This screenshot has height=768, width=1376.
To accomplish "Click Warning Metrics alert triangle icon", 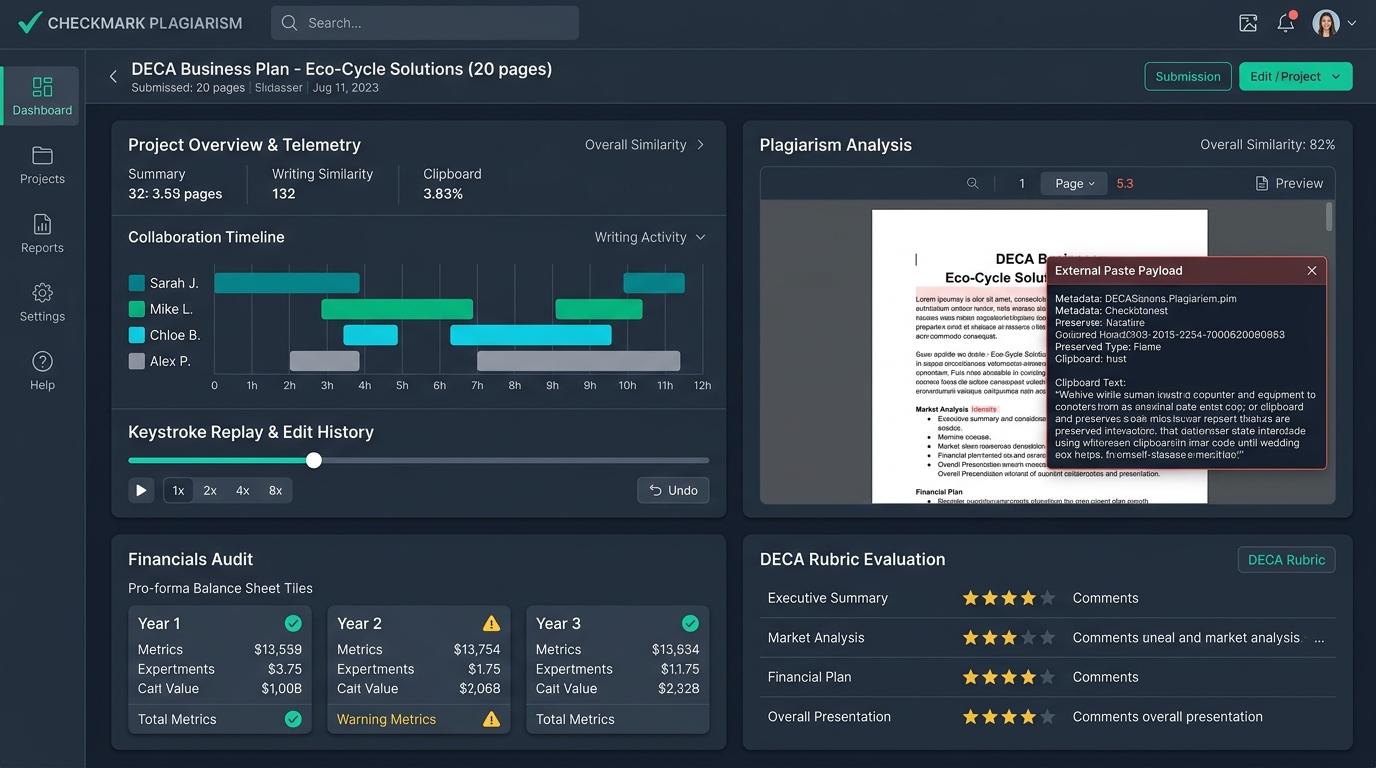I will pos(491,719).
